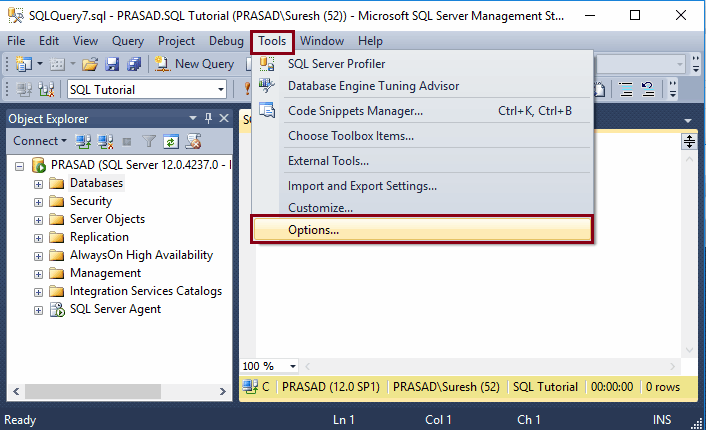Viewport: 706px width, 430px height.
Task: Open the Connect dropdown in Object Explorer
Action: 40,141
